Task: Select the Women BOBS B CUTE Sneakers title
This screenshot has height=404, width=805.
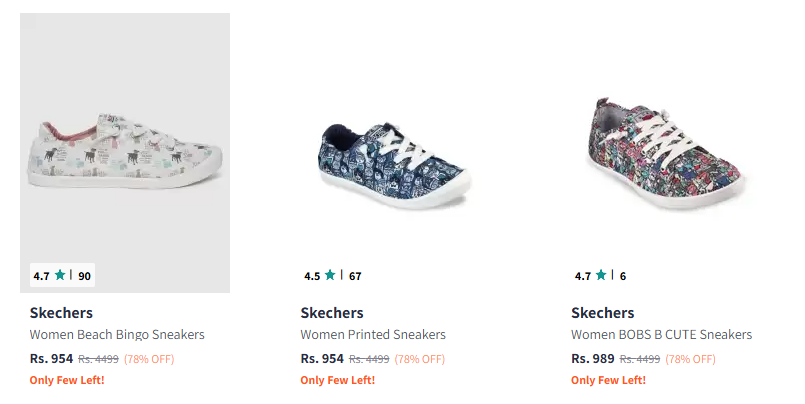Action: (661, 335)
